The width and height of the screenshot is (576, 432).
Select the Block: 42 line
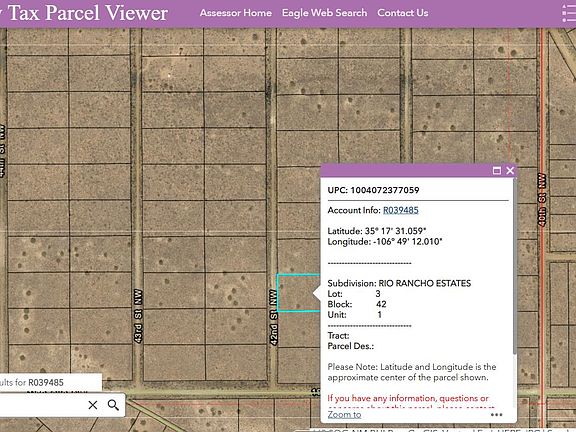pyautogui.click(x=357, y=304)
